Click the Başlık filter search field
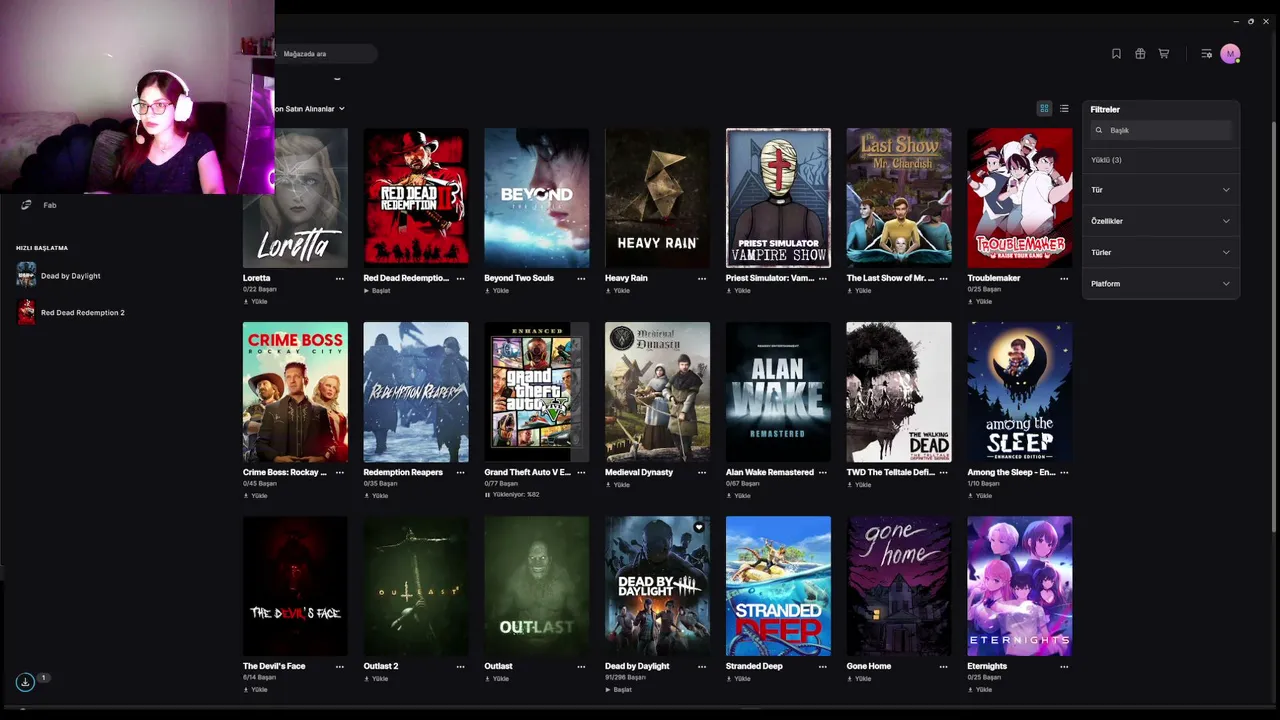 (x=1161, y=130)
